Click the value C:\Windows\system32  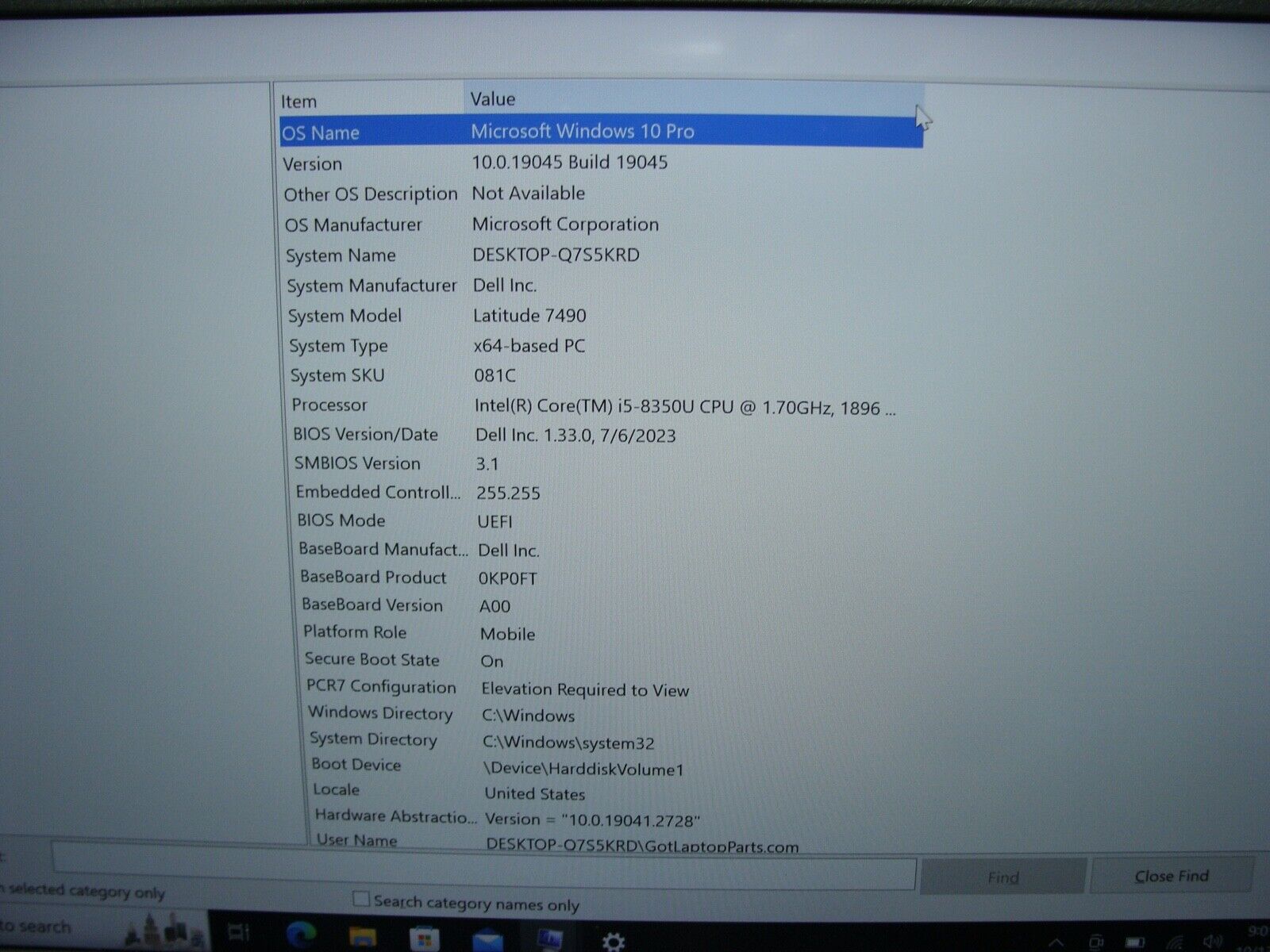568,743
